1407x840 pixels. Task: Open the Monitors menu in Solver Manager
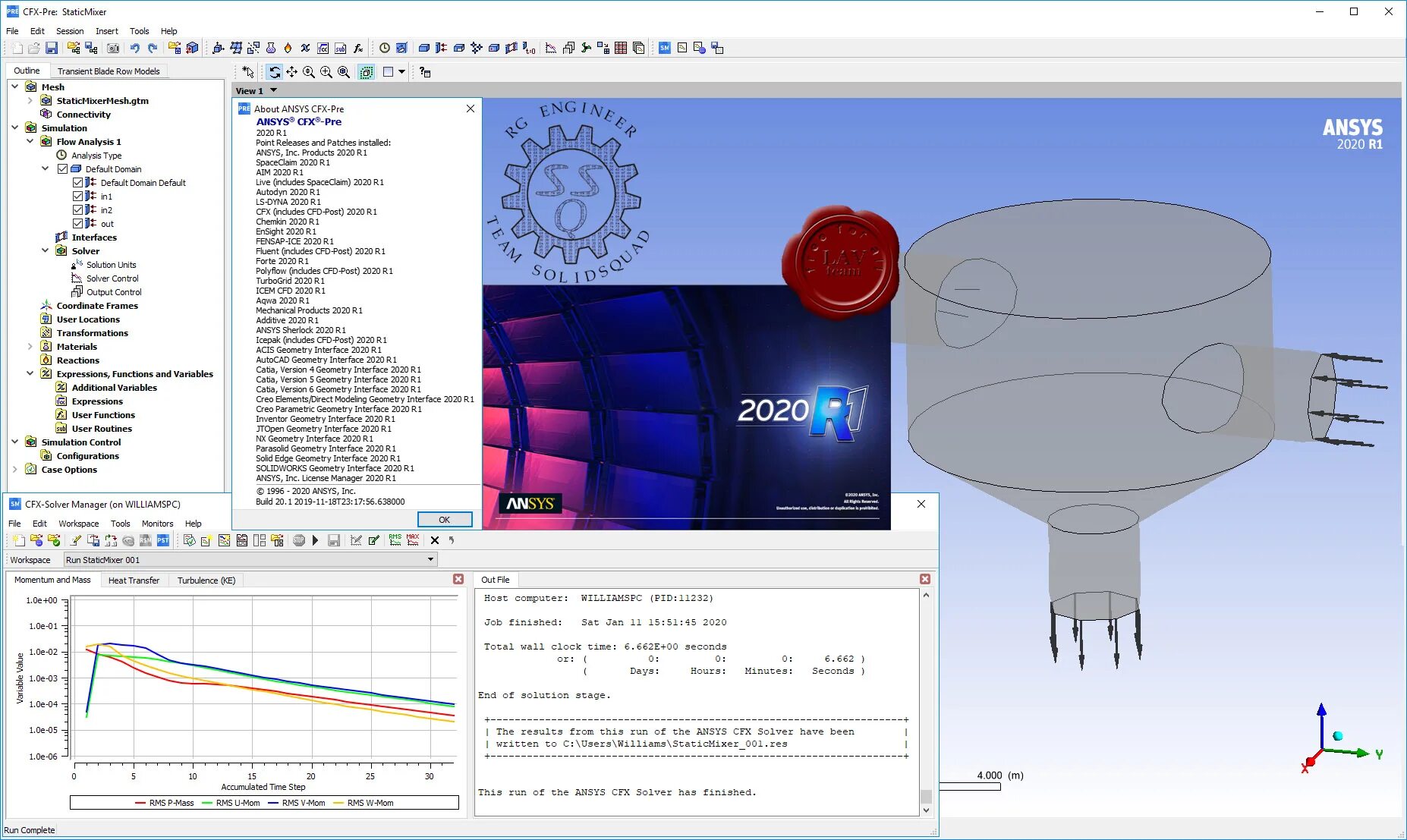click(157, 524)
